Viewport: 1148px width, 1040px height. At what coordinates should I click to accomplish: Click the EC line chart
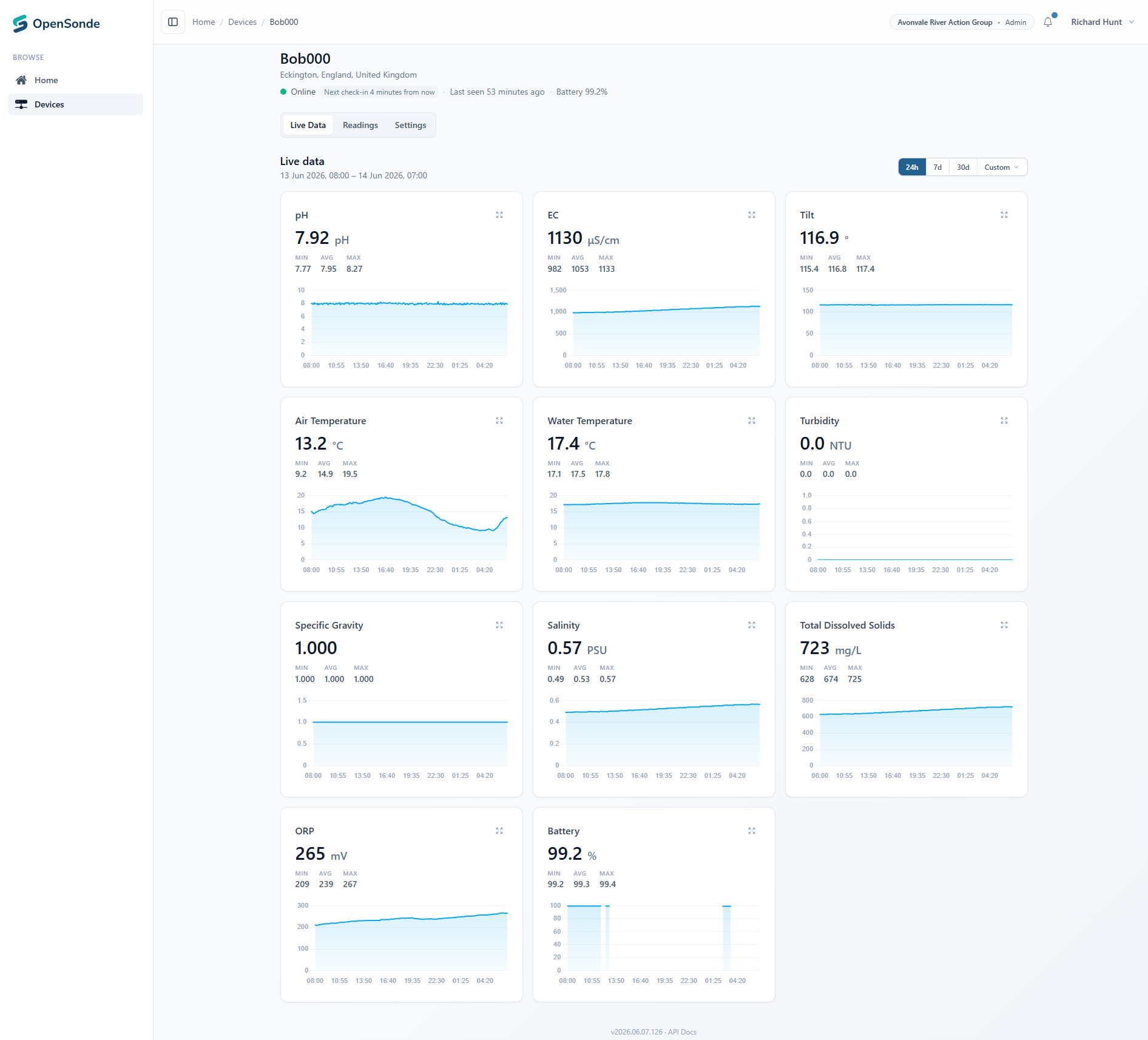pyautogui.click(x=654, y=328)
